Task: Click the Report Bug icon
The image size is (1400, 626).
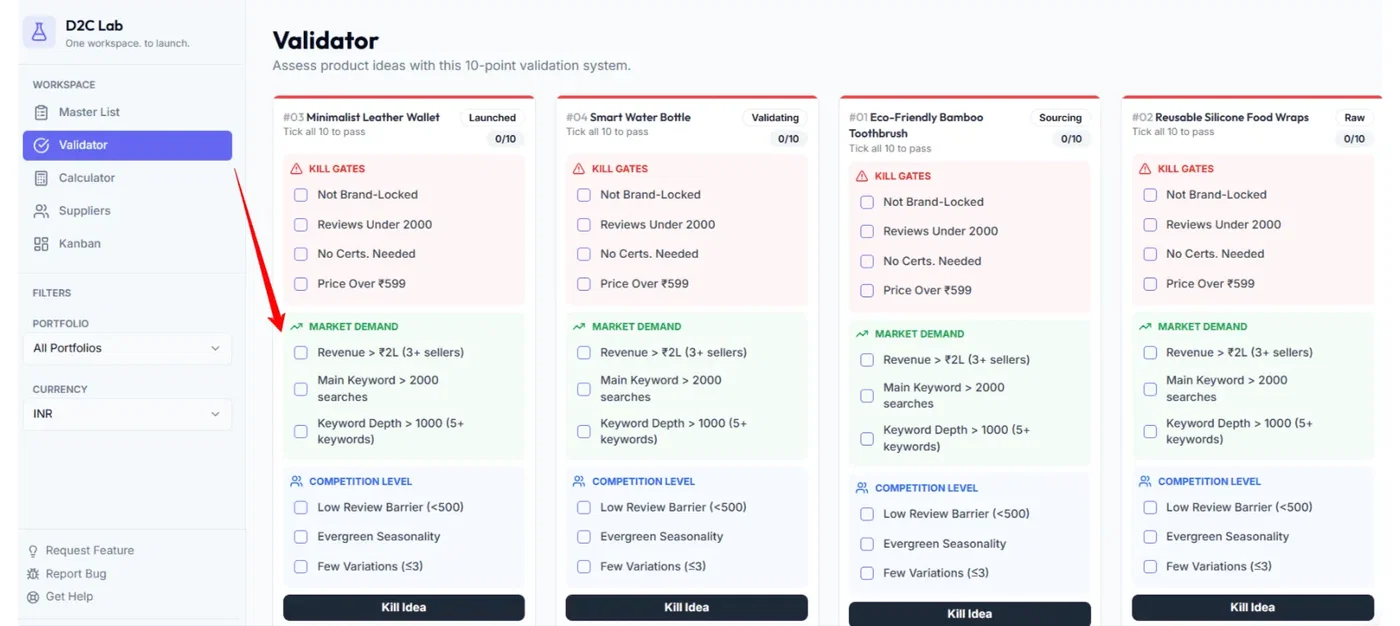Action: click(33, 574)
